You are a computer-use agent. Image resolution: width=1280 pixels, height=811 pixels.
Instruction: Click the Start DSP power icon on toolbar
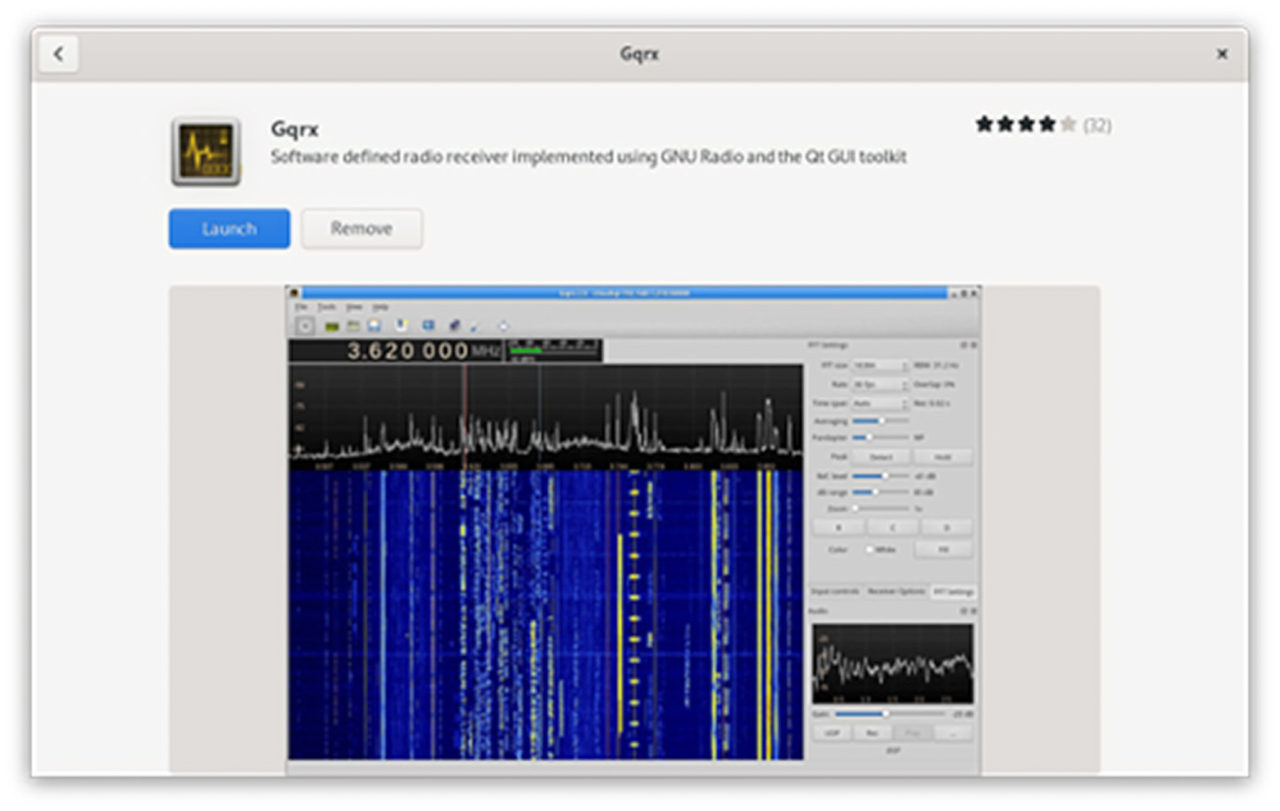point(305,324)
